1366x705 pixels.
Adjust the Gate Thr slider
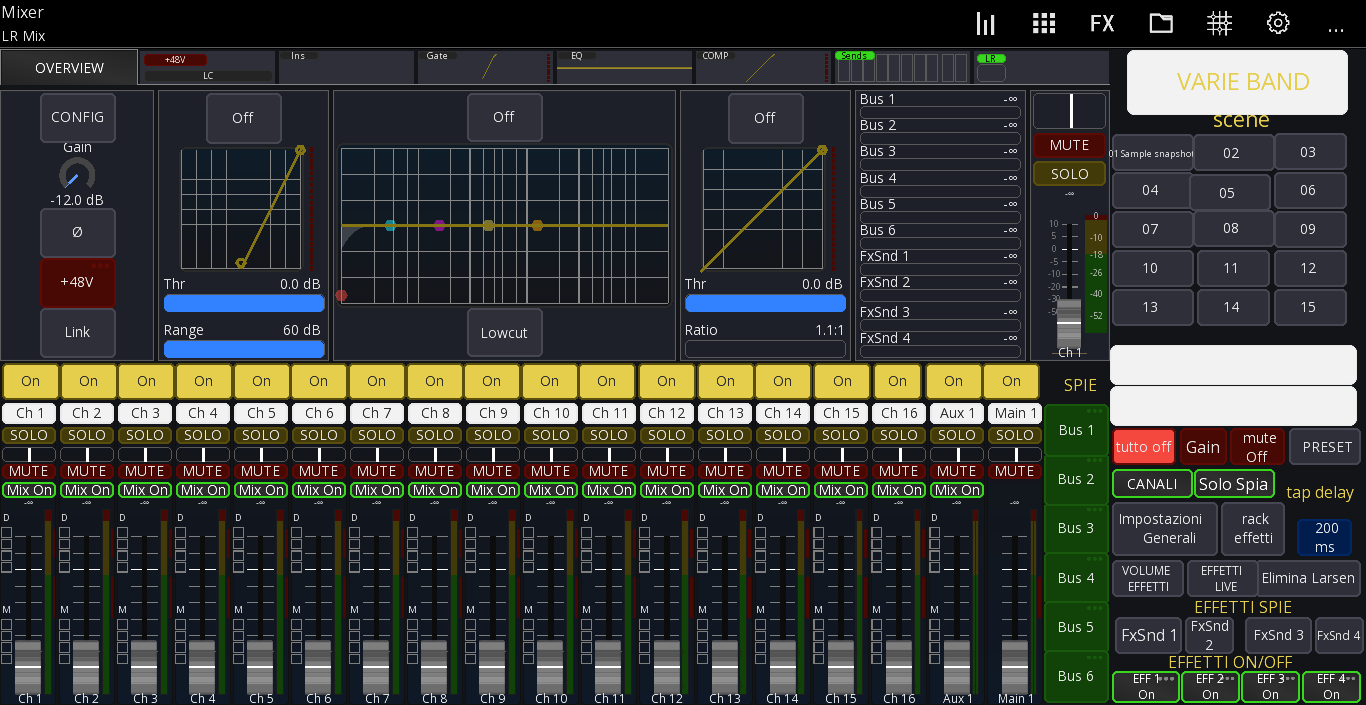244,303
